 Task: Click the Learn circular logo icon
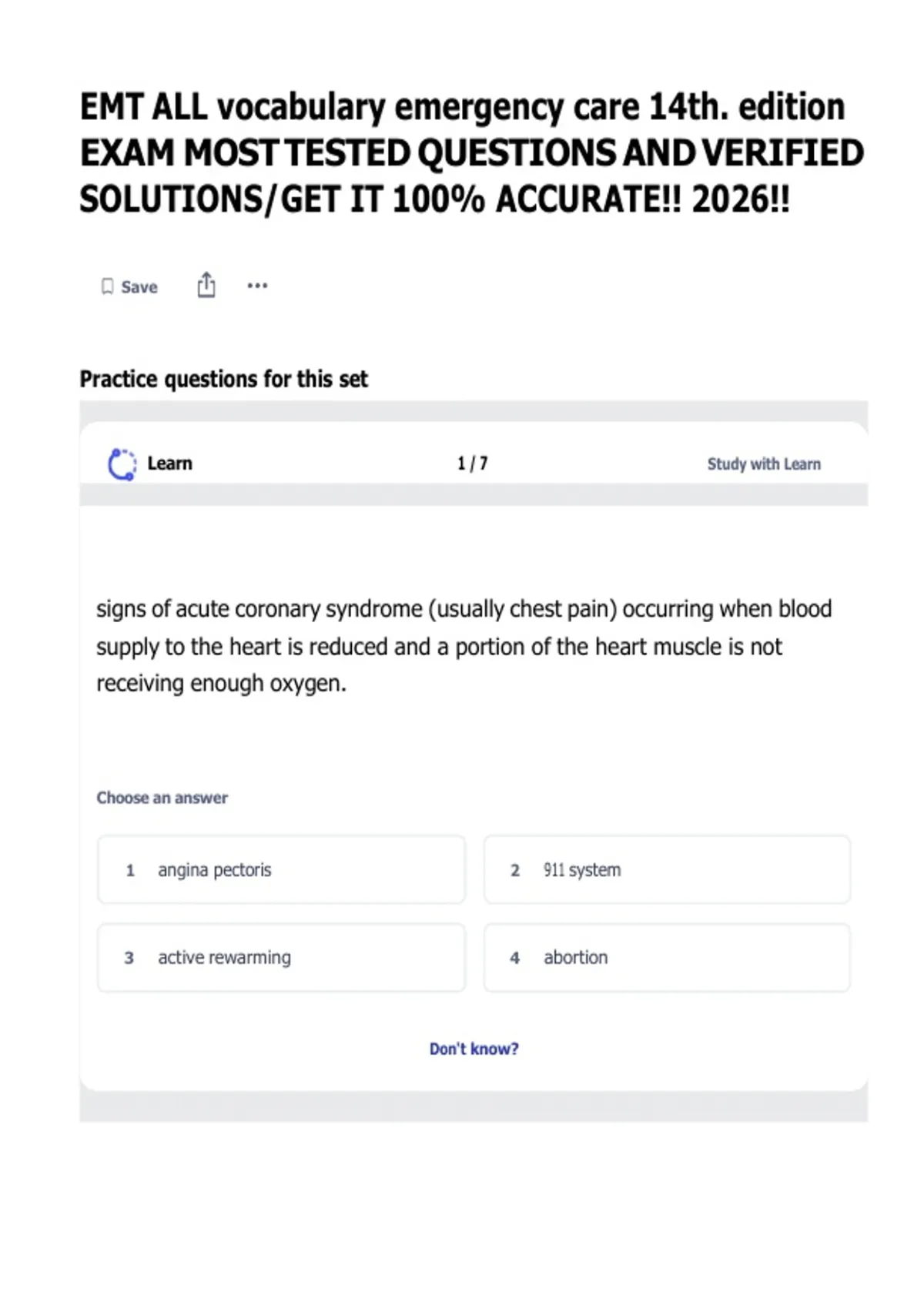click(122, 464)
